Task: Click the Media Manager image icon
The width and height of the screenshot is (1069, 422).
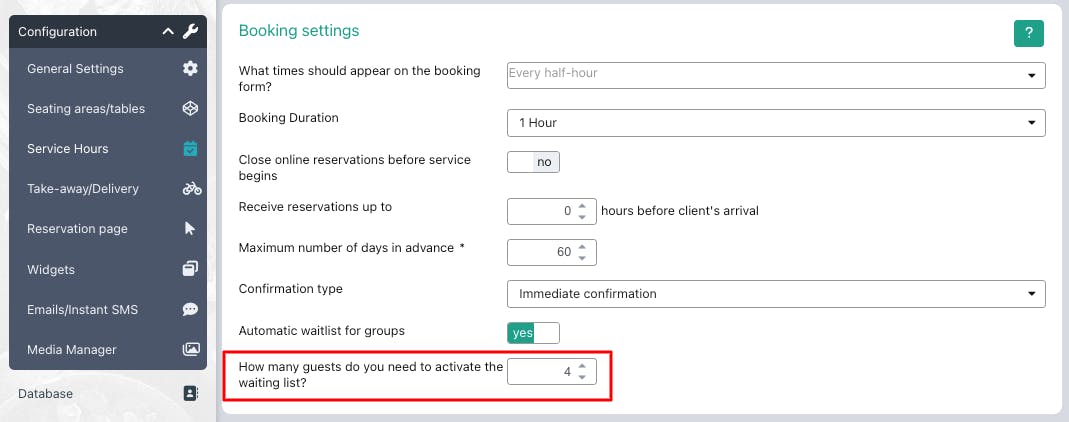Action: [x=190, y=349]
